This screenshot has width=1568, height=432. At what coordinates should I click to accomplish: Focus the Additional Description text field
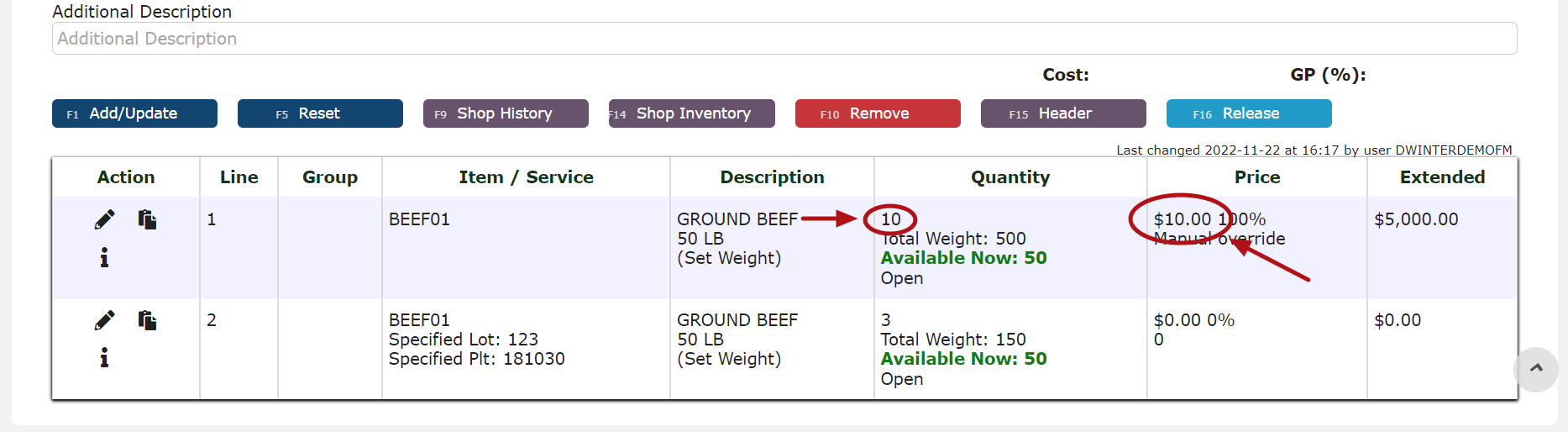[x=784, y=39]
